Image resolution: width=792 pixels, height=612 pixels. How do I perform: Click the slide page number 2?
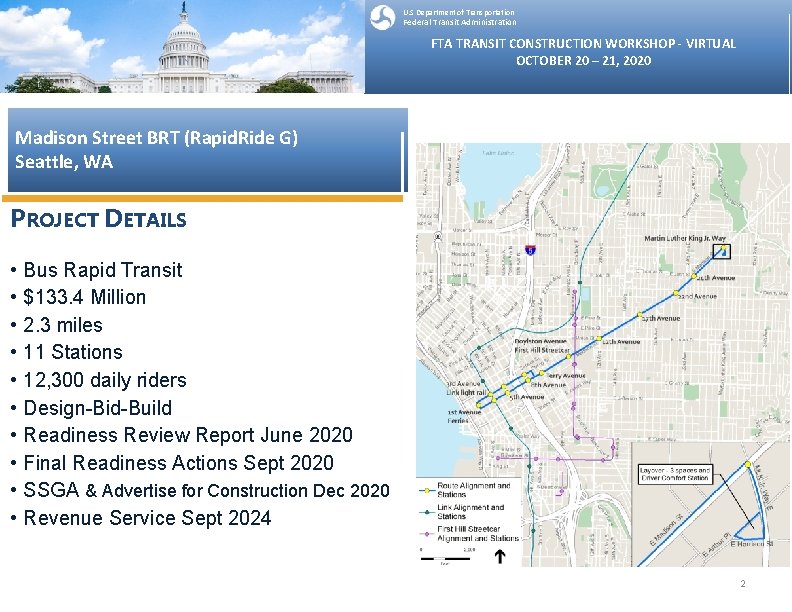[742, 584]
